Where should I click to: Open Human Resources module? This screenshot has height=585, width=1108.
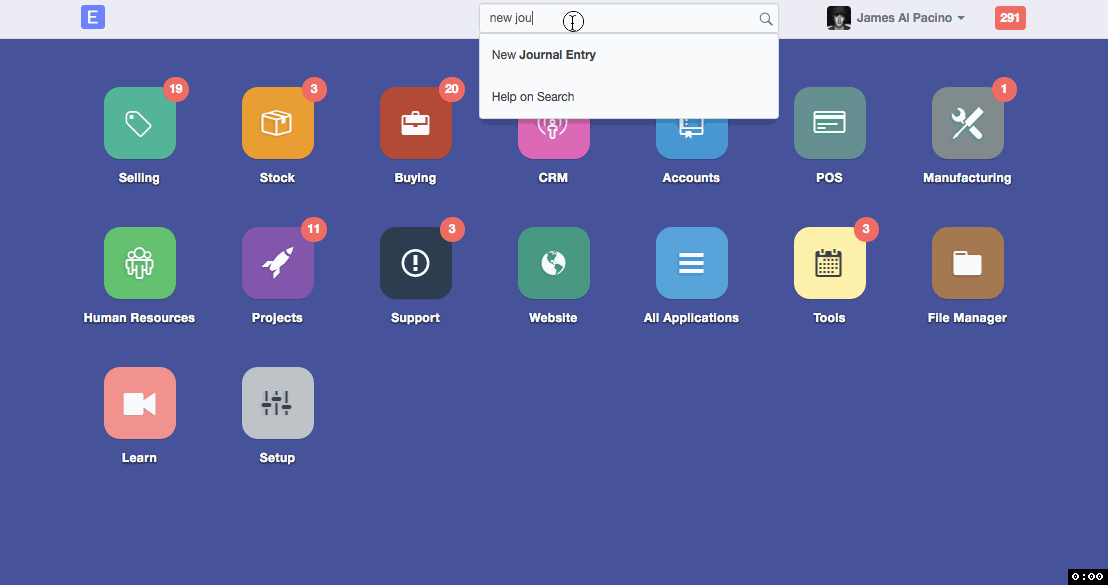(140, 263)
